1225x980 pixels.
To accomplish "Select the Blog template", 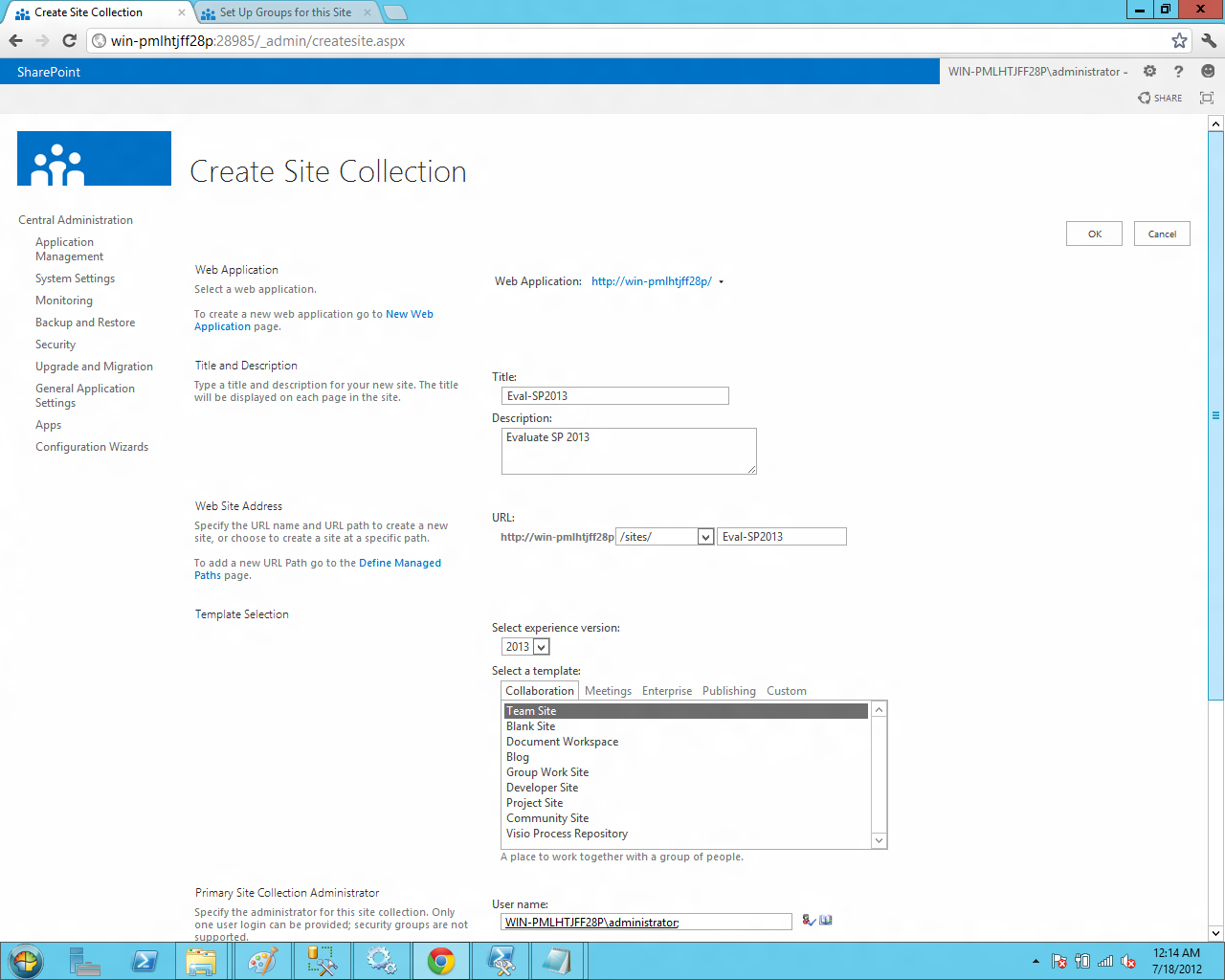I will [517, 756].
